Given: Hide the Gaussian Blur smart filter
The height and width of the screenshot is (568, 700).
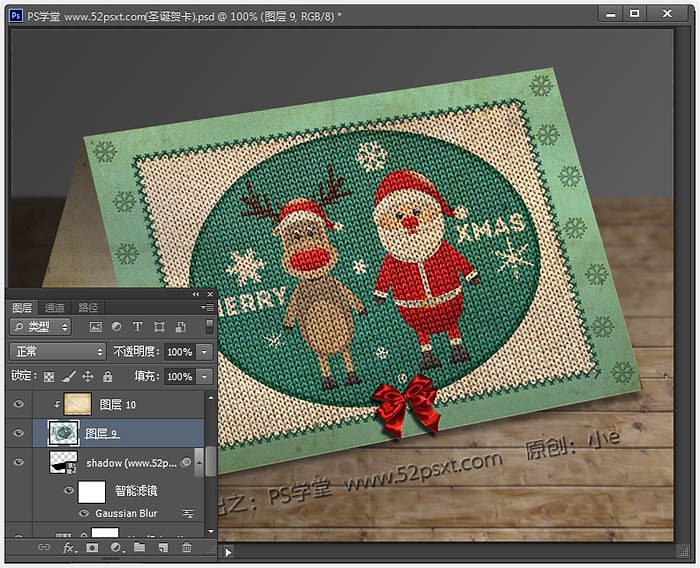Looking at the screenshot, I should 83,514.
